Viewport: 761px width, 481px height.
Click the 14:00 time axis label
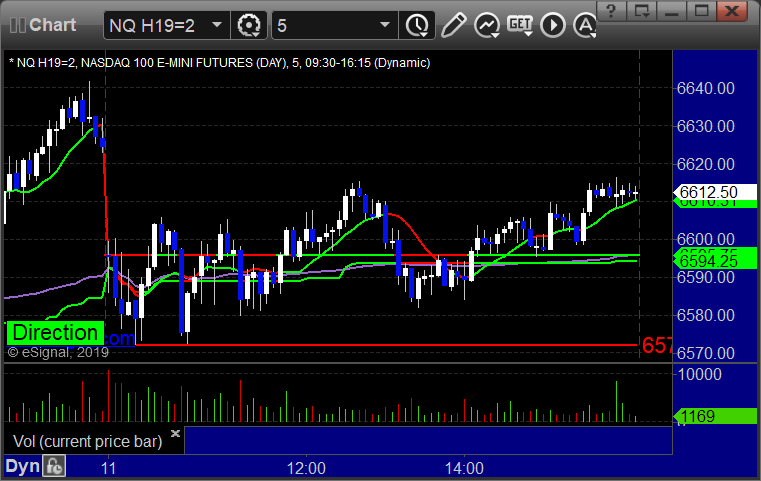464,468
